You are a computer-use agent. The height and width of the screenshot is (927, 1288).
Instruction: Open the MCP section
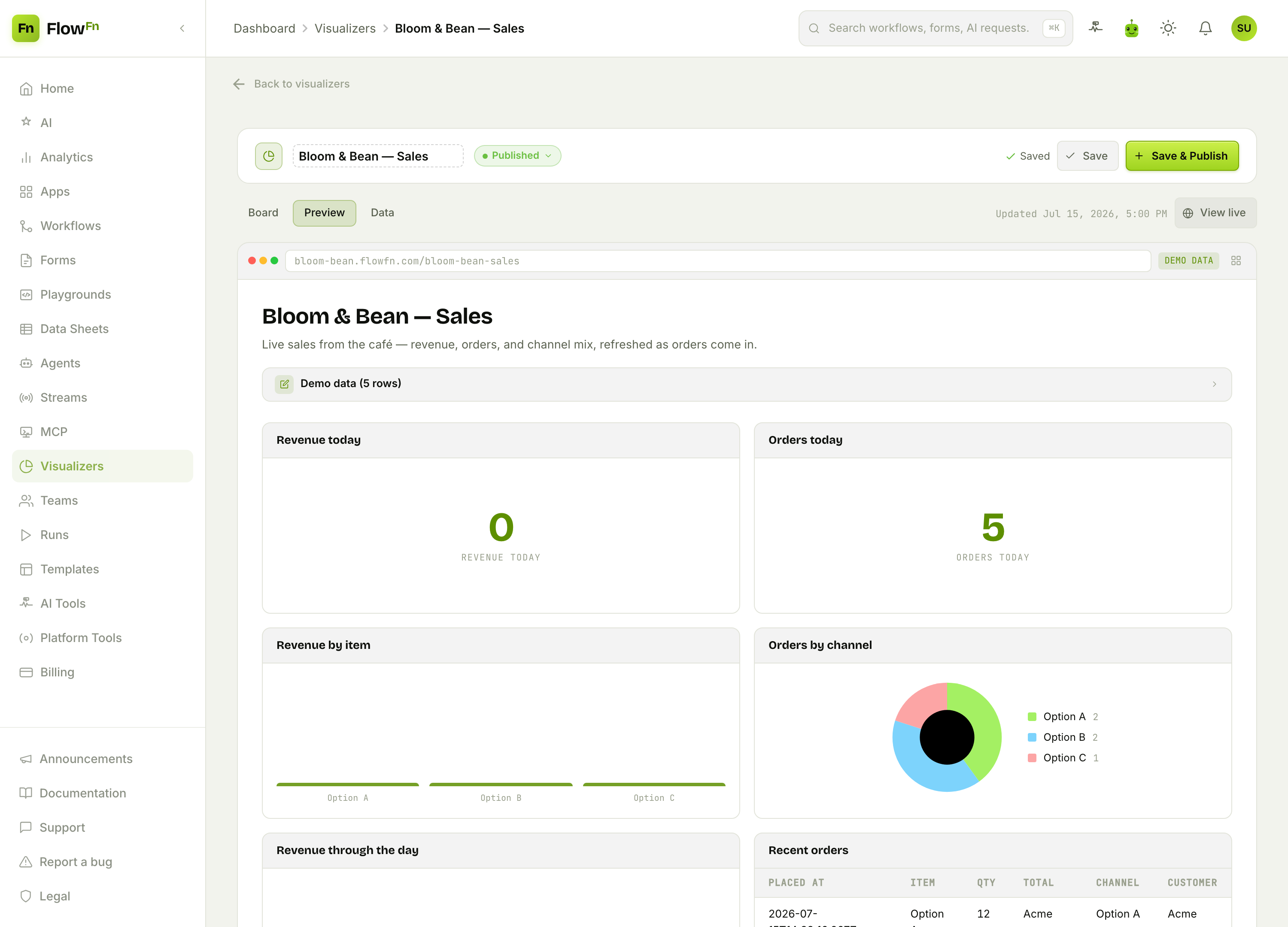click(102, 432)
